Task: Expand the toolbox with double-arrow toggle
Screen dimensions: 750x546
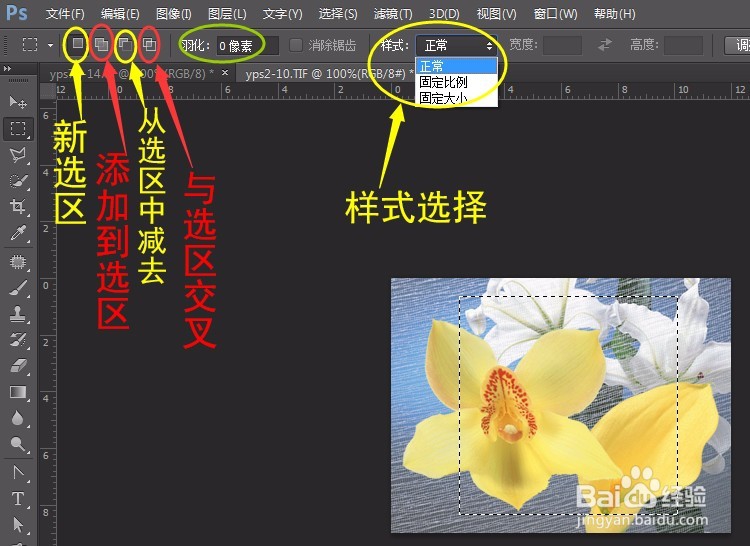Action: point(7,69)
